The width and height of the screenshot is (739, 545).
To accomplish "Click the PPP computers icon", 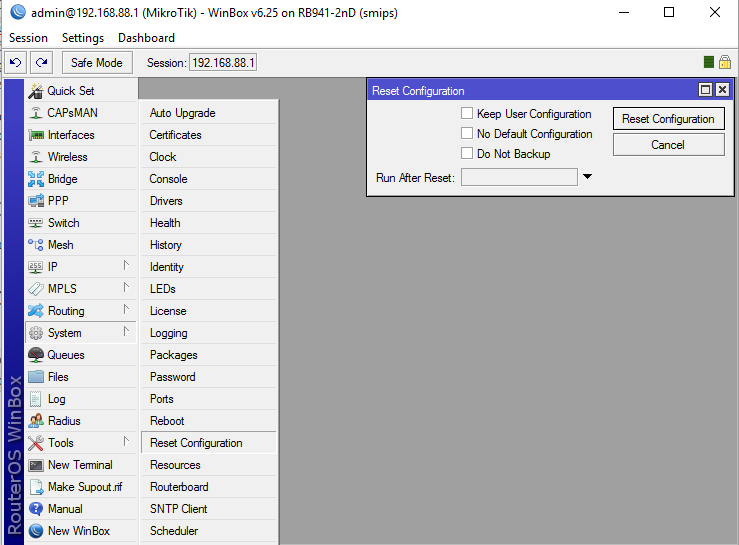I will pos(36,201).
